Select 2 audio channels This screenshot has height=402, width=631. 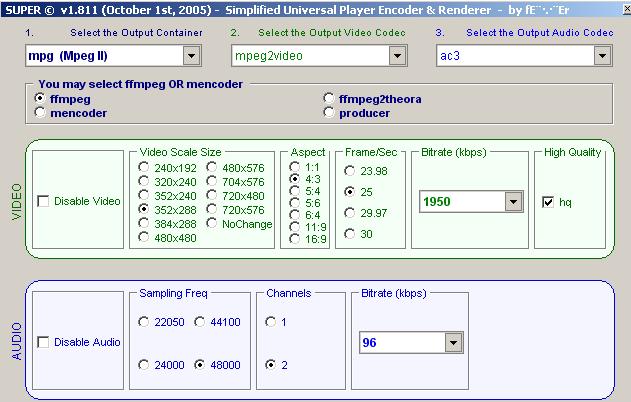(x=270, y=365)
